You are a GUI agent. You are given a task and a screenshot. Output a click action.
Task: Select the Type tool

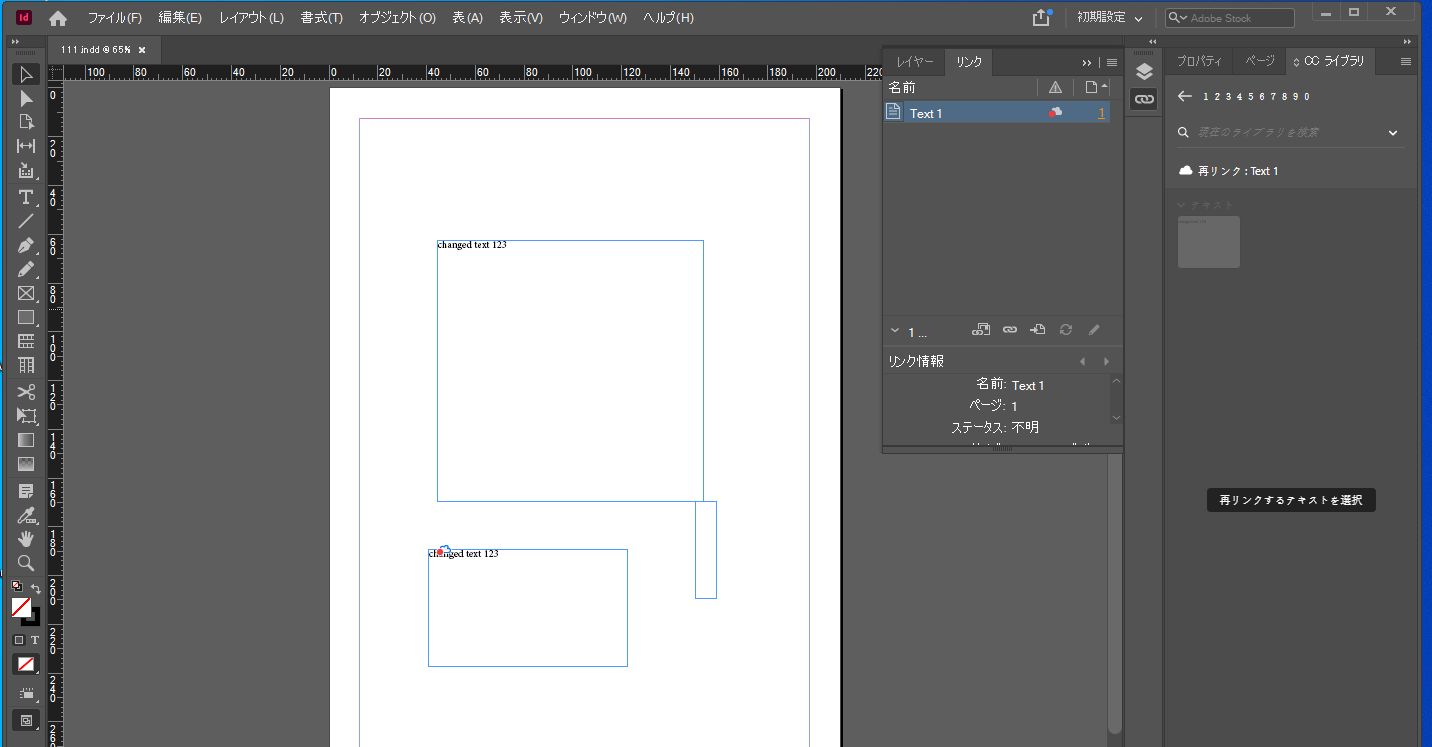coord(26,197)
